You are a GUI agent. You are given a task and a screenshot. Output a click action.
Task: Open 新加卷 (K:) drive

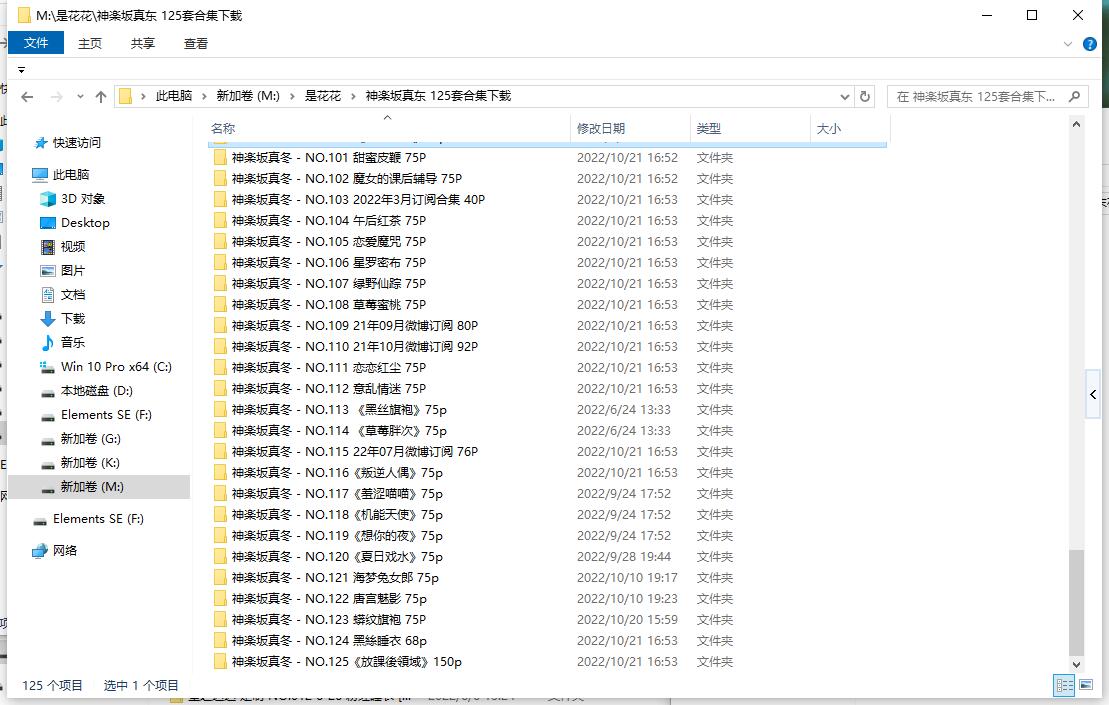click(90, 463)
